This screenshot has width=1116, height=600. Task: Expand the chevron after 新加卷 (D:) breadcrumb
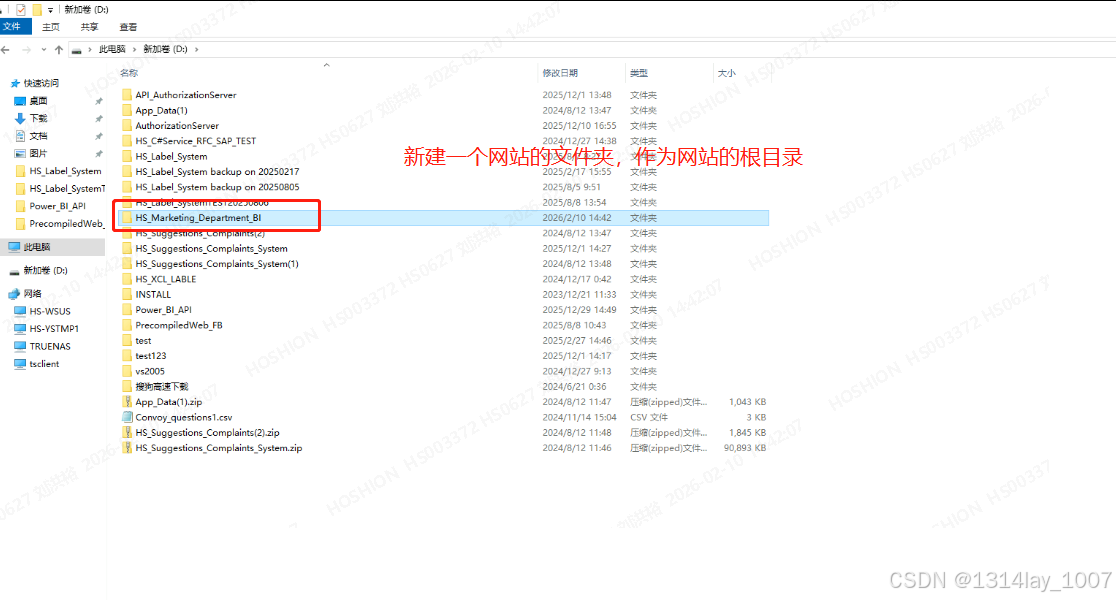click(196, 49)
